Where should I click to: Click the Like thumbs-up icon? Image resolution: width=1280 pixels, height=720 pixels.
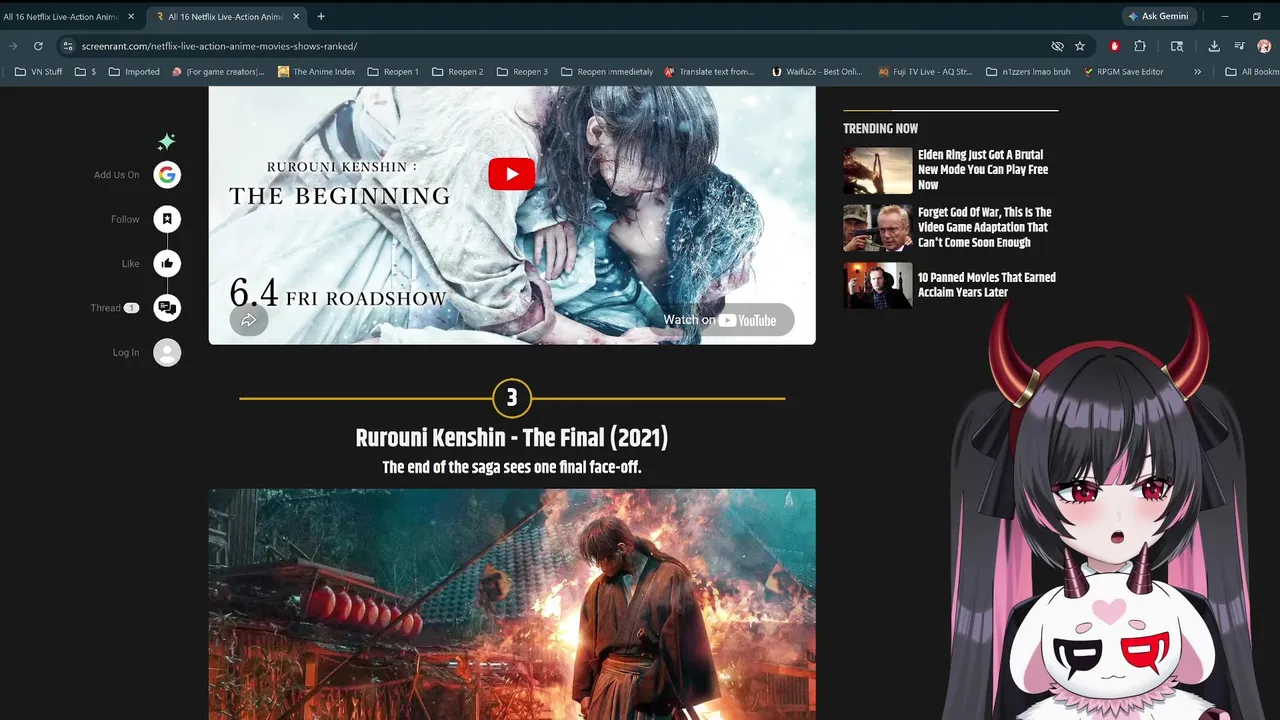[167, 263]
